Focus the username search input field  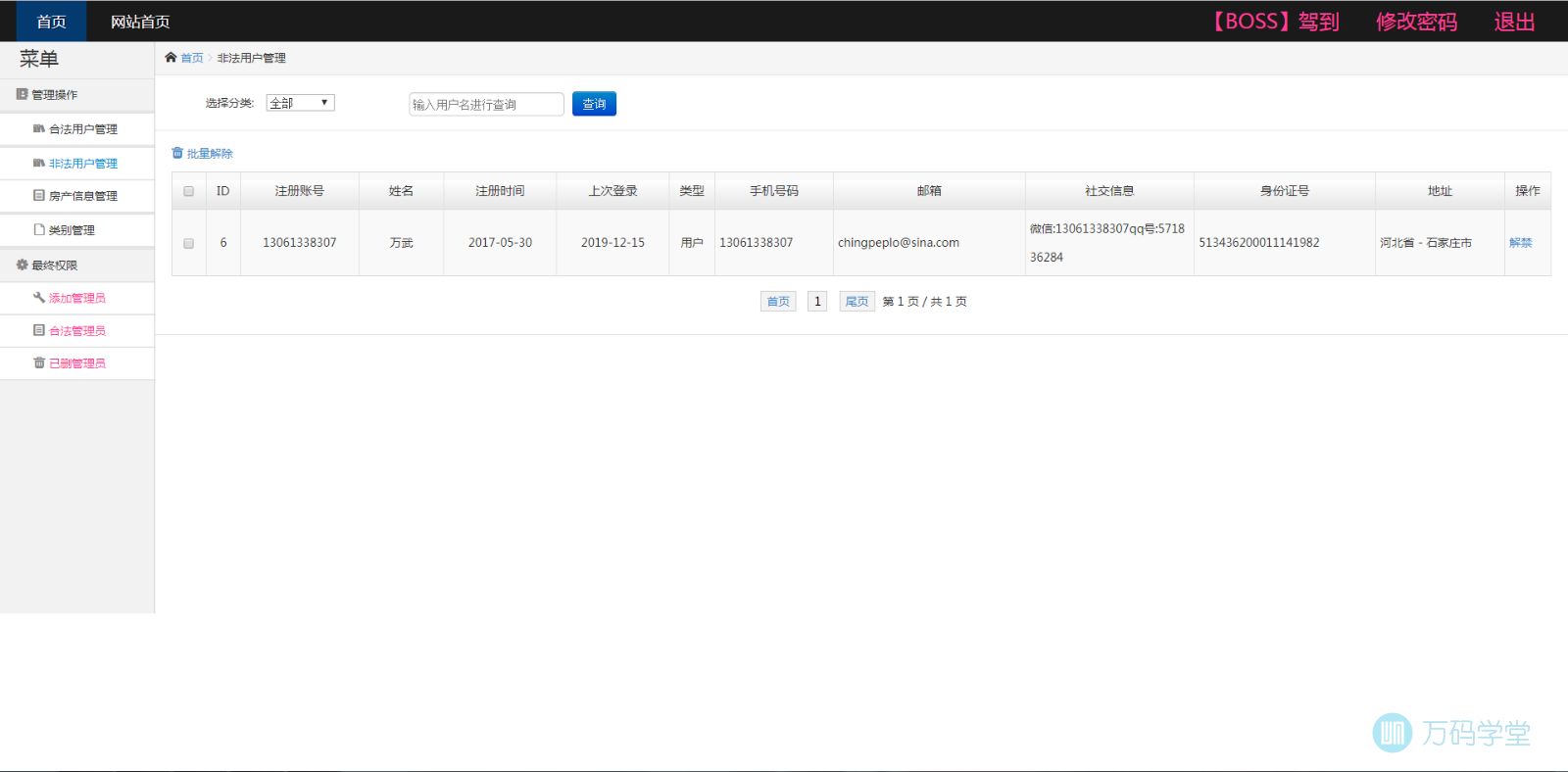pos(486,104)
